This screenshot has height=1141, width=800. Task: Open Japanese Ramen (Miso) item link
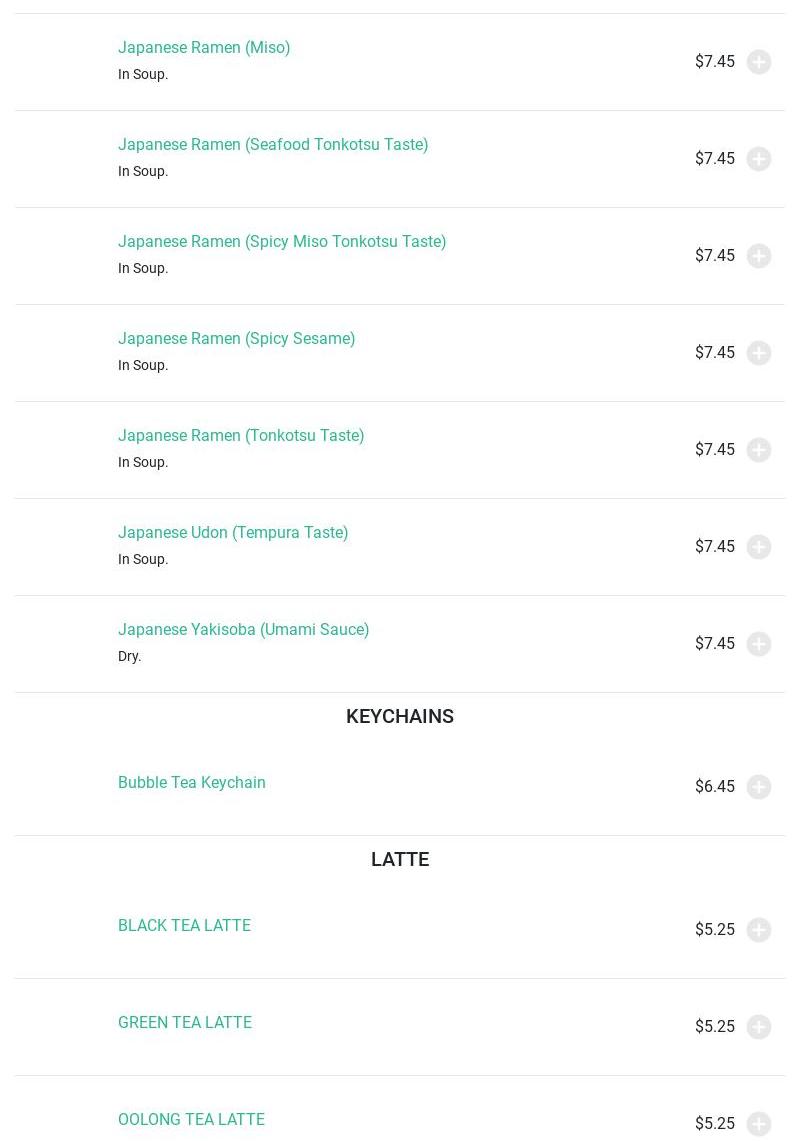click(204, 47)
